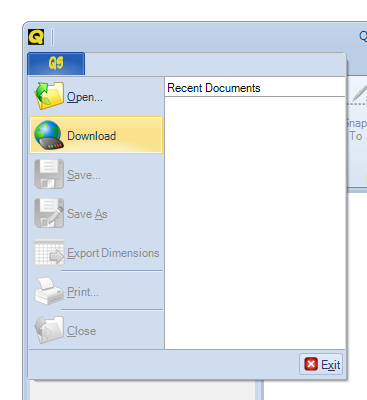367x400 pixels.
Task: Choose the Save... menu entry
Action: tap(96, 174)
